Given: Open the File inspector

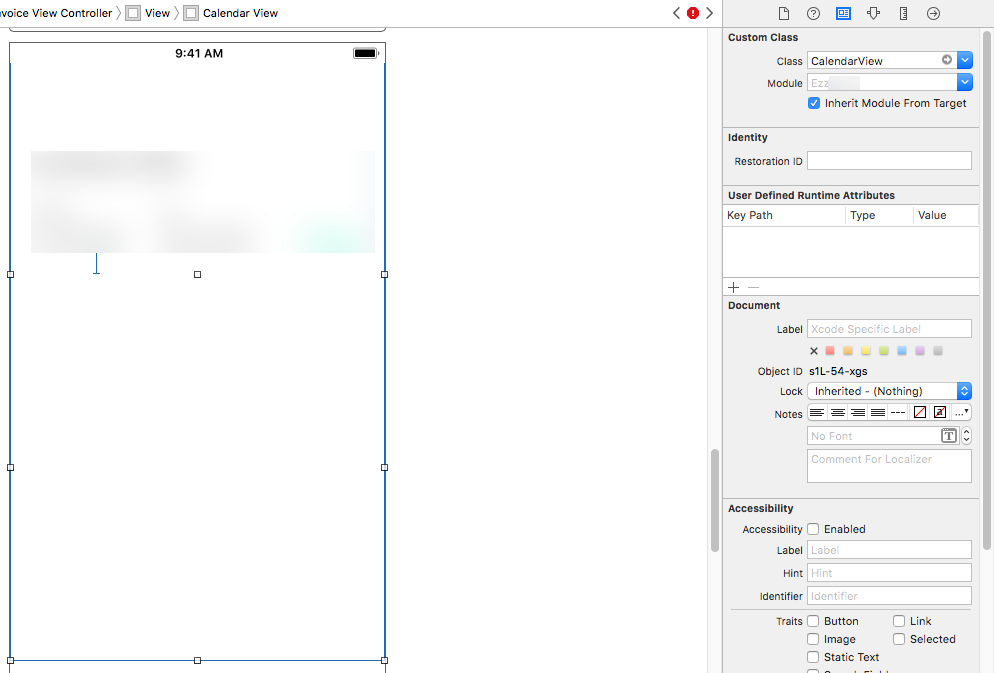Looking at the screenshot, I should point(783,13).
